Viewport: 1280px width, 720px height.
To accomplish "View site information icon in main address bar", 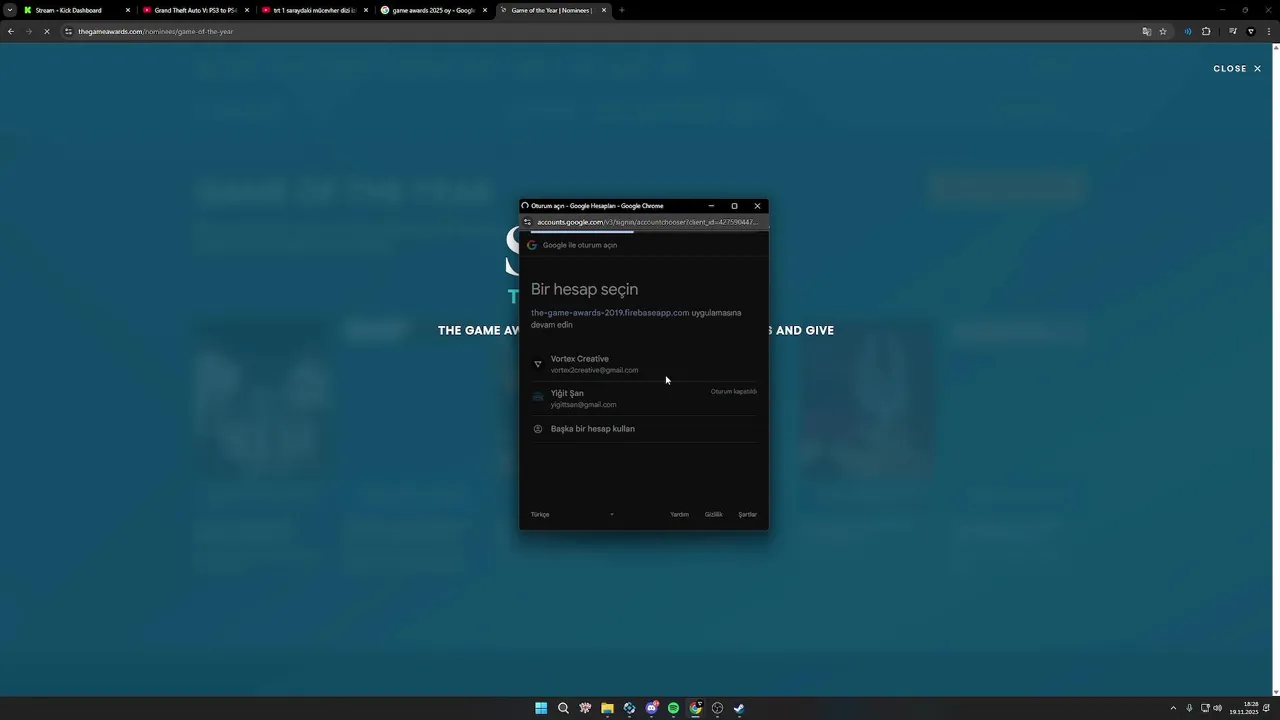I will (68, 31).
